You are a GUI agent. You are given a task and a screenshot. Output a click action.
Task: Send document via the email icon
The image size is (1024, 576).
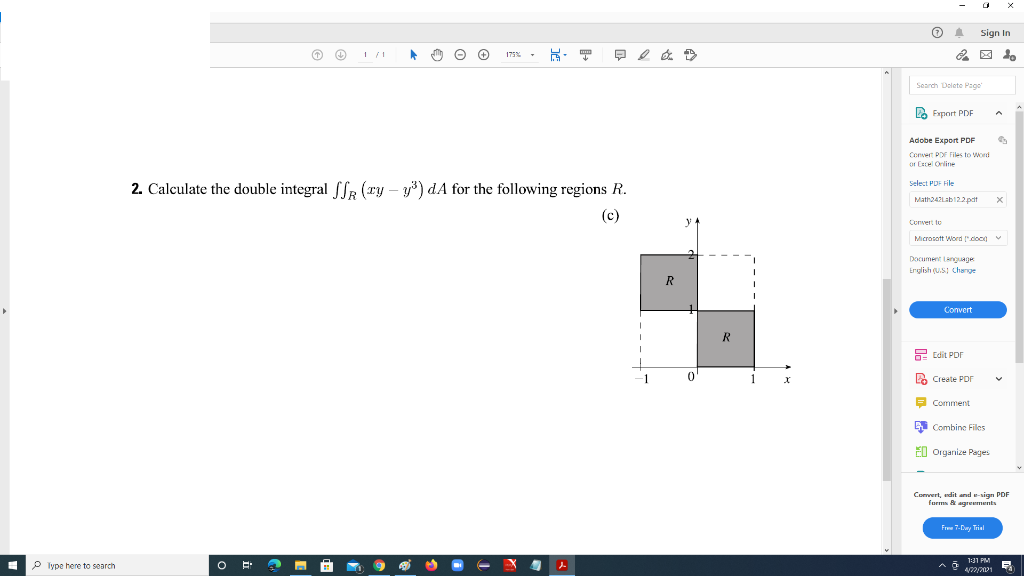pyautogui.click(x=985, y=55)
